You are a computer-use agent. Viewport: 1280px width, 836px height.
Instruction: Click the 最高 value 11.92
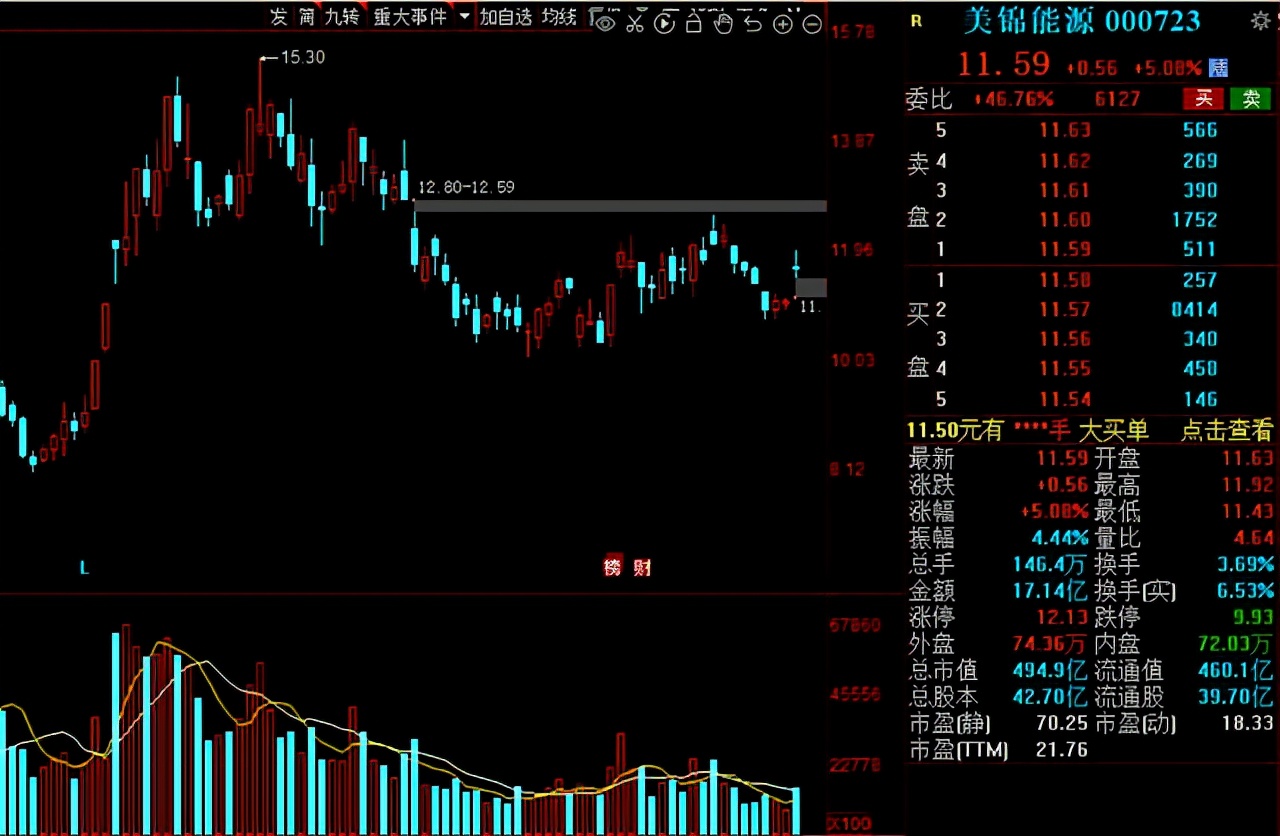[1249, 486]
